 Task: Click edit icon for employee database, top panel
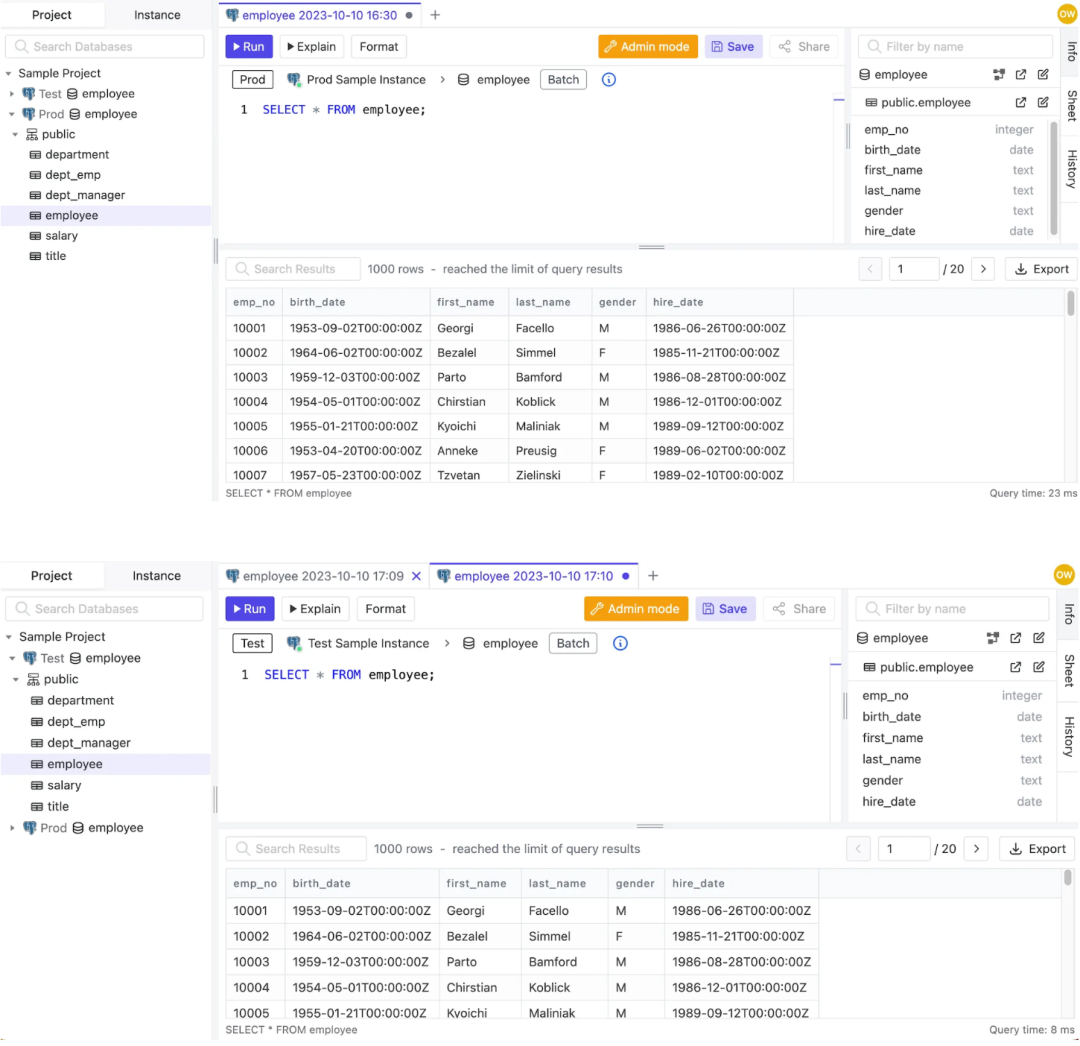click(1043, 74)
